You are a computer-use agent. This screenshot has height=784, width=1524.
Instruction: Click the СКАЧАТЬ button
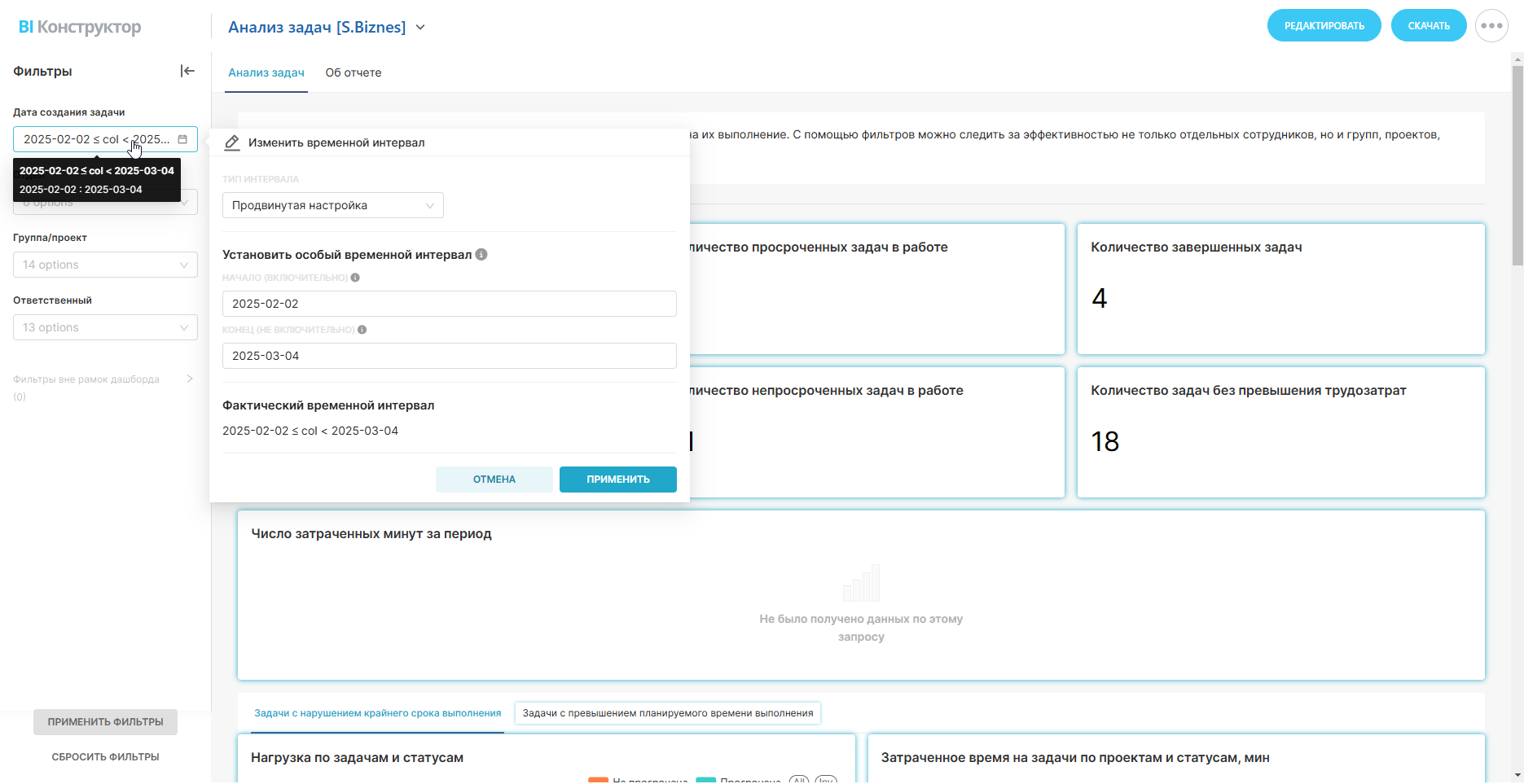point(1429,26)
